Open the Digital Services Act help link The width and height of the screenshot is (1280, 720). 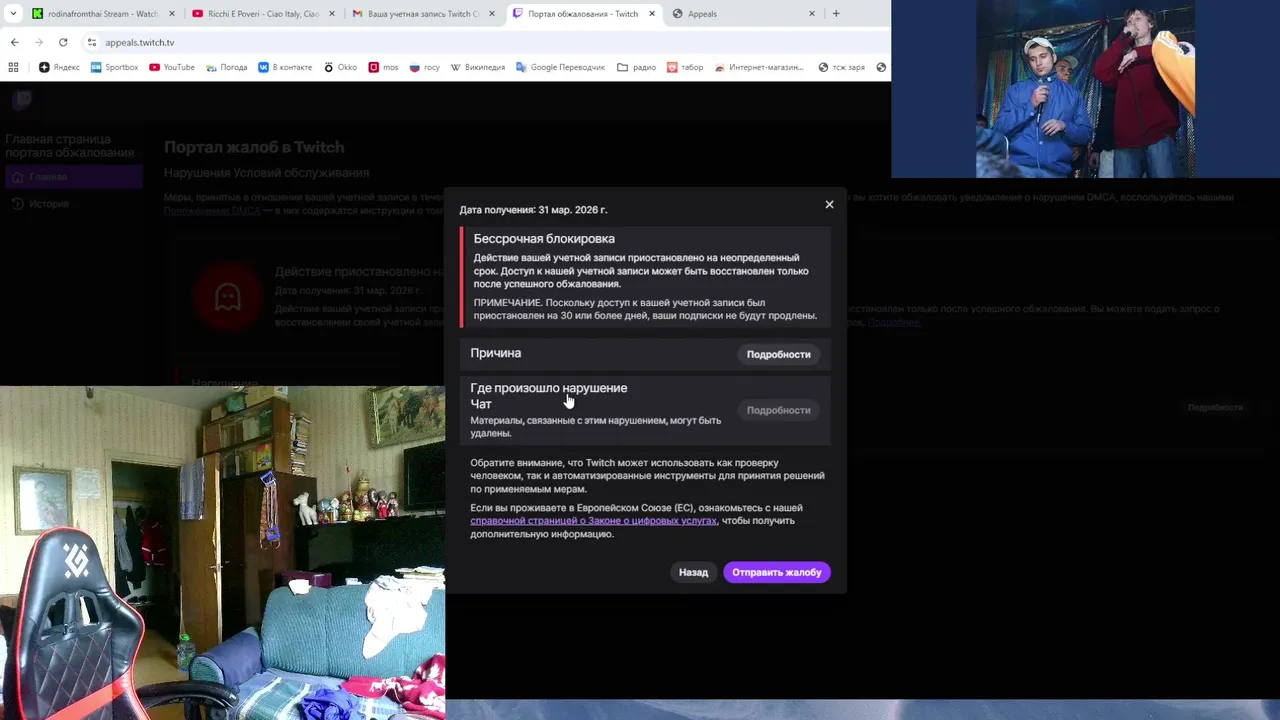[x=593, y=521]
